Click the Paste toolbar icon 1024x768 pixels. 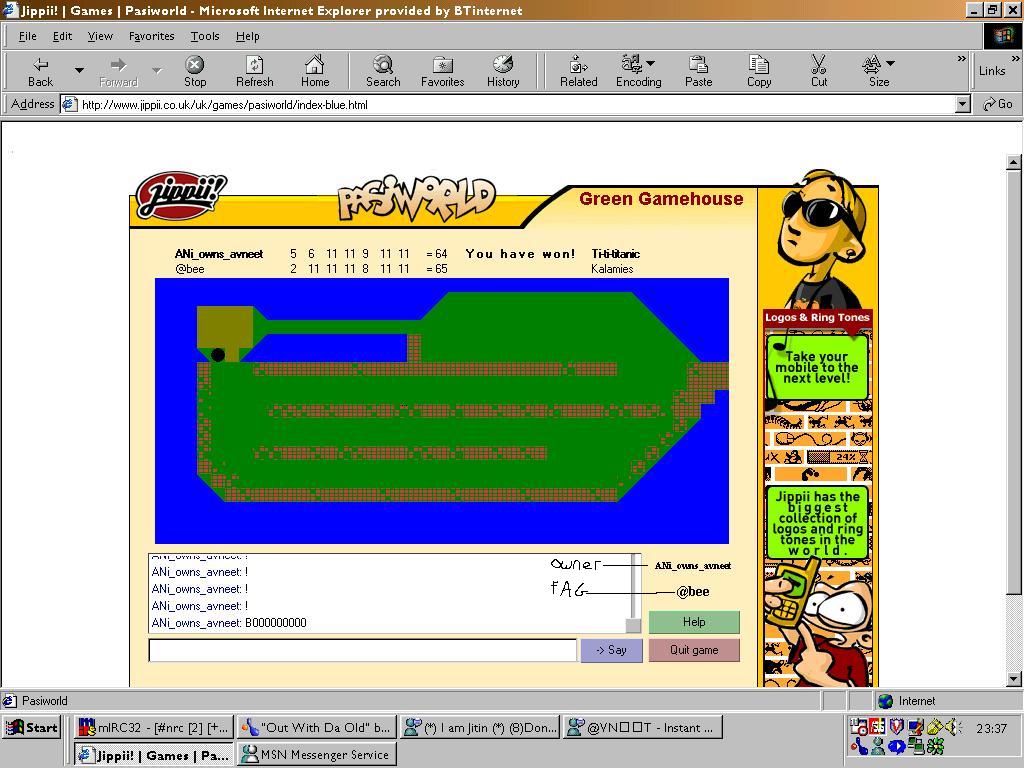(698, 71)
